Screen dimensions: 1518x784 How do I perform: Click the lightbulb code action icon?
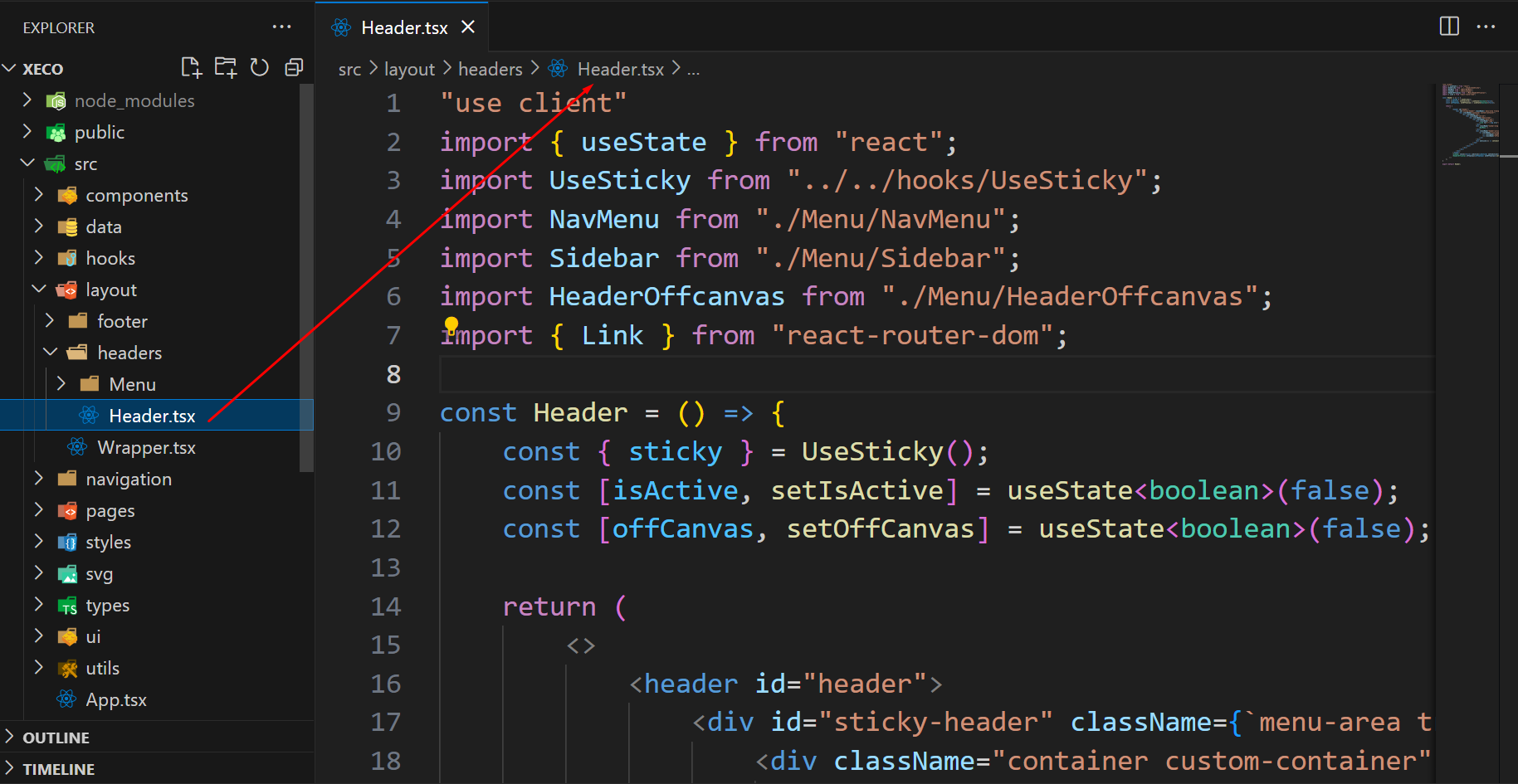(x=451, y=324)
